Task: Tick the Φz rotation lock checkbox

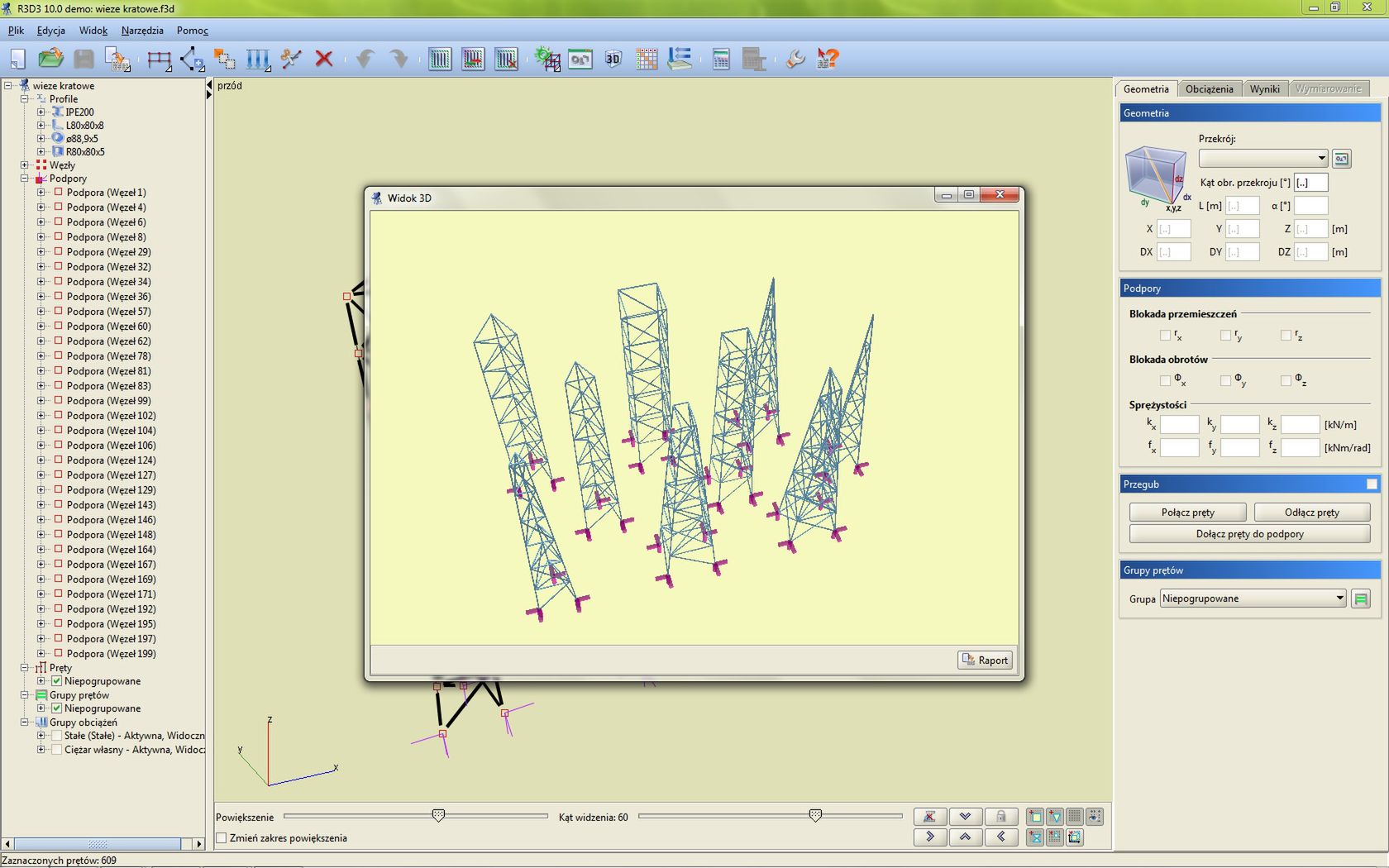Action: click(1286, 380)
